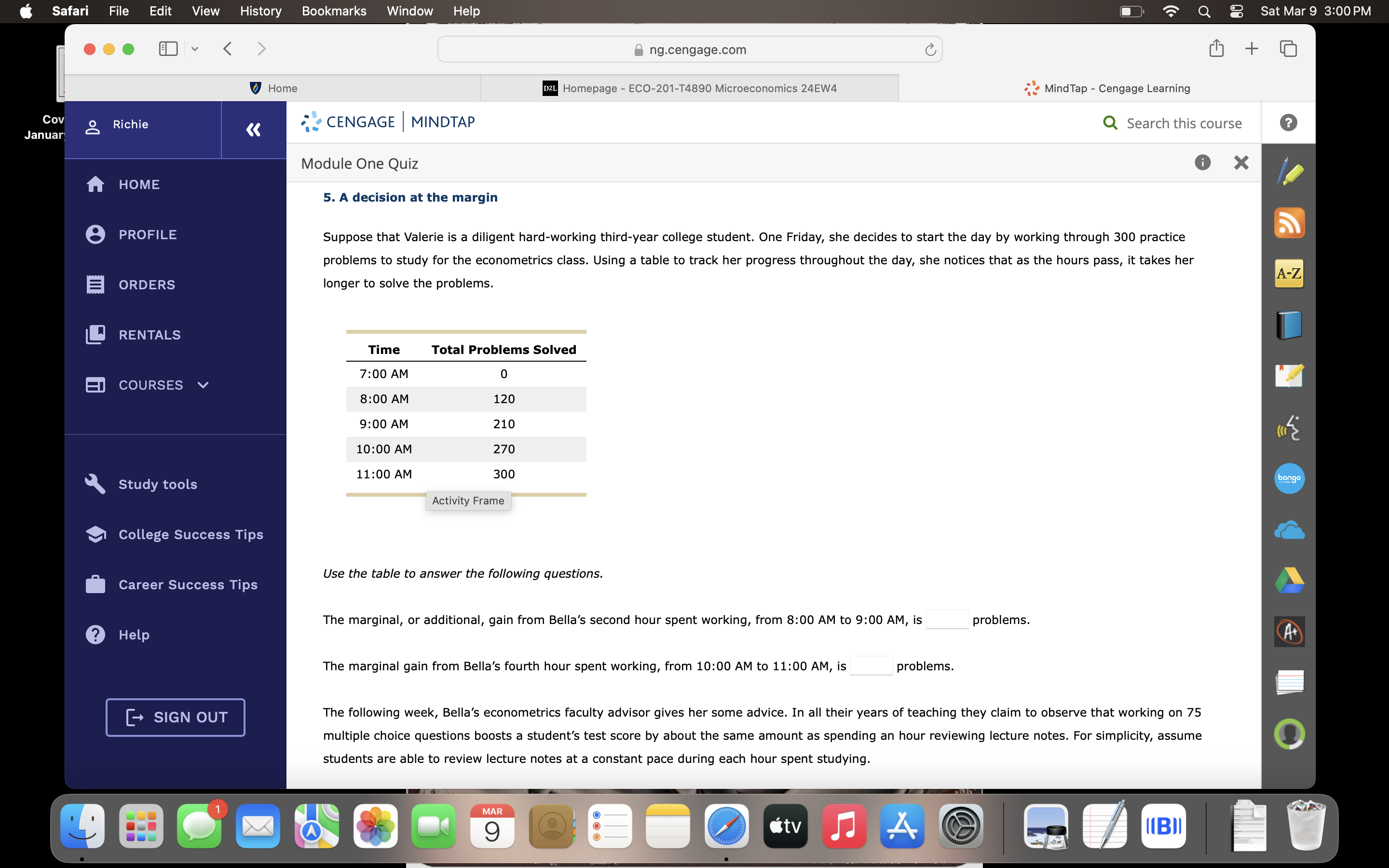Select the notes highlighter pen tool
Screen dimensions: 1389x868
tap(1289, 171)
